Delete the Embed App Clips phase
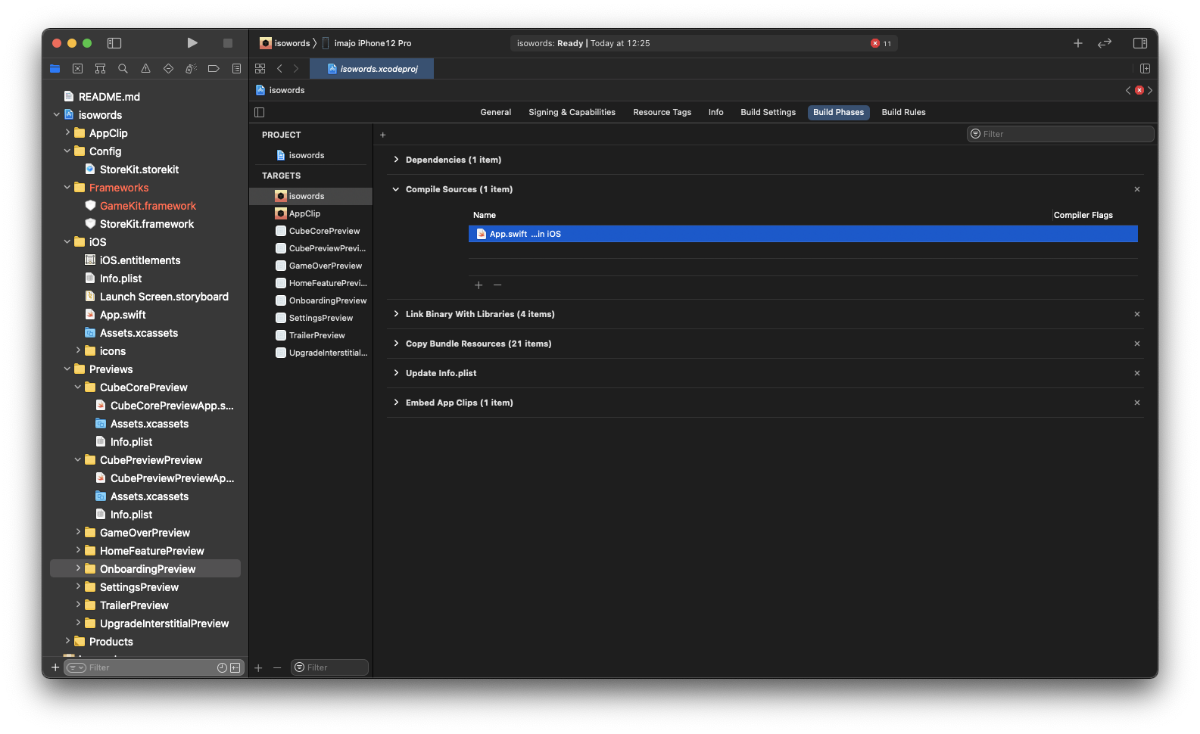This screenshot has height=734, width=1200. (x=1137, y=402)
